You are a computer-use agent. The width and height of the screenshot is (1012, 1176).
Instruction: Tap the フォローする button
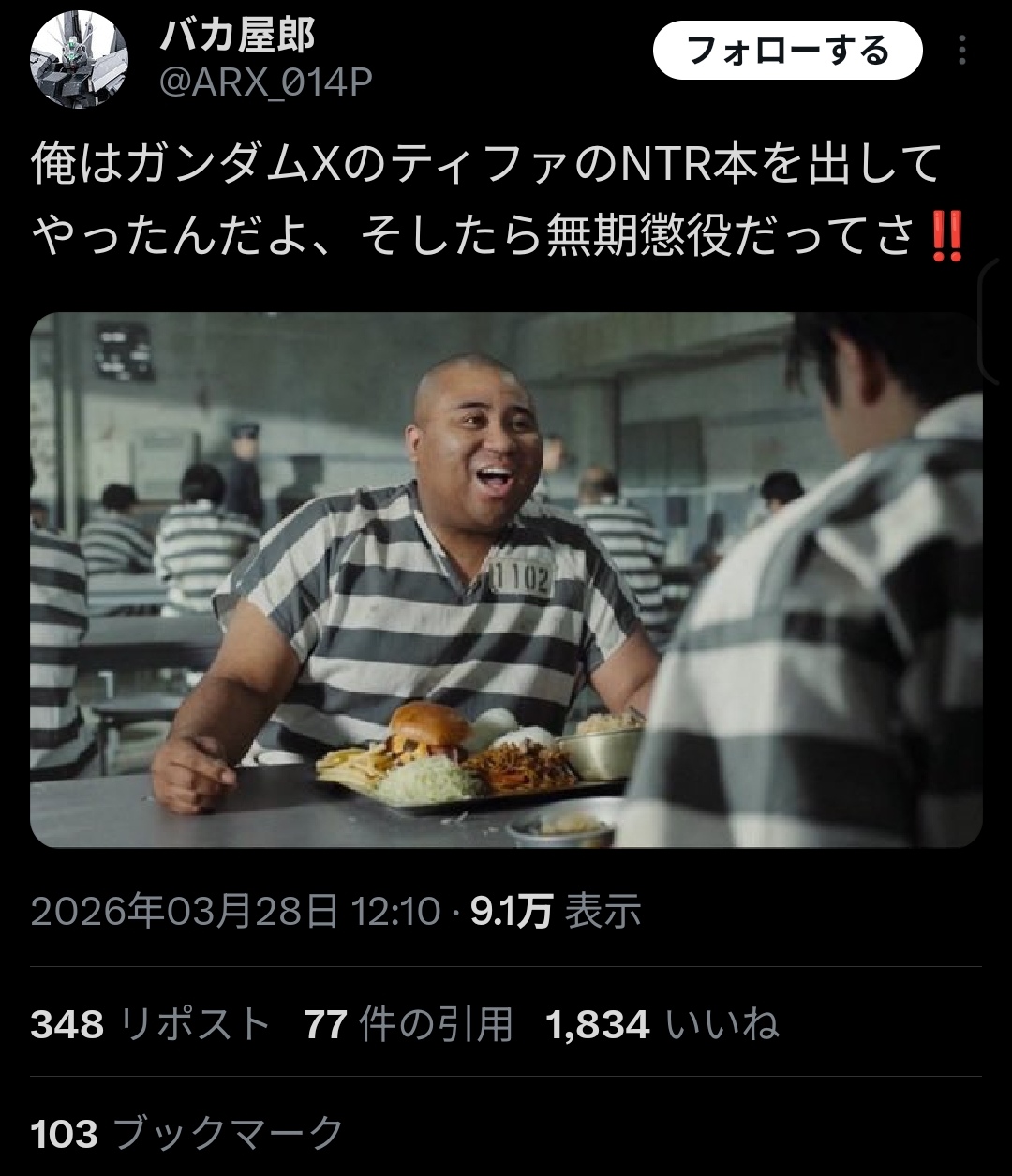click(x=787, y=50)
